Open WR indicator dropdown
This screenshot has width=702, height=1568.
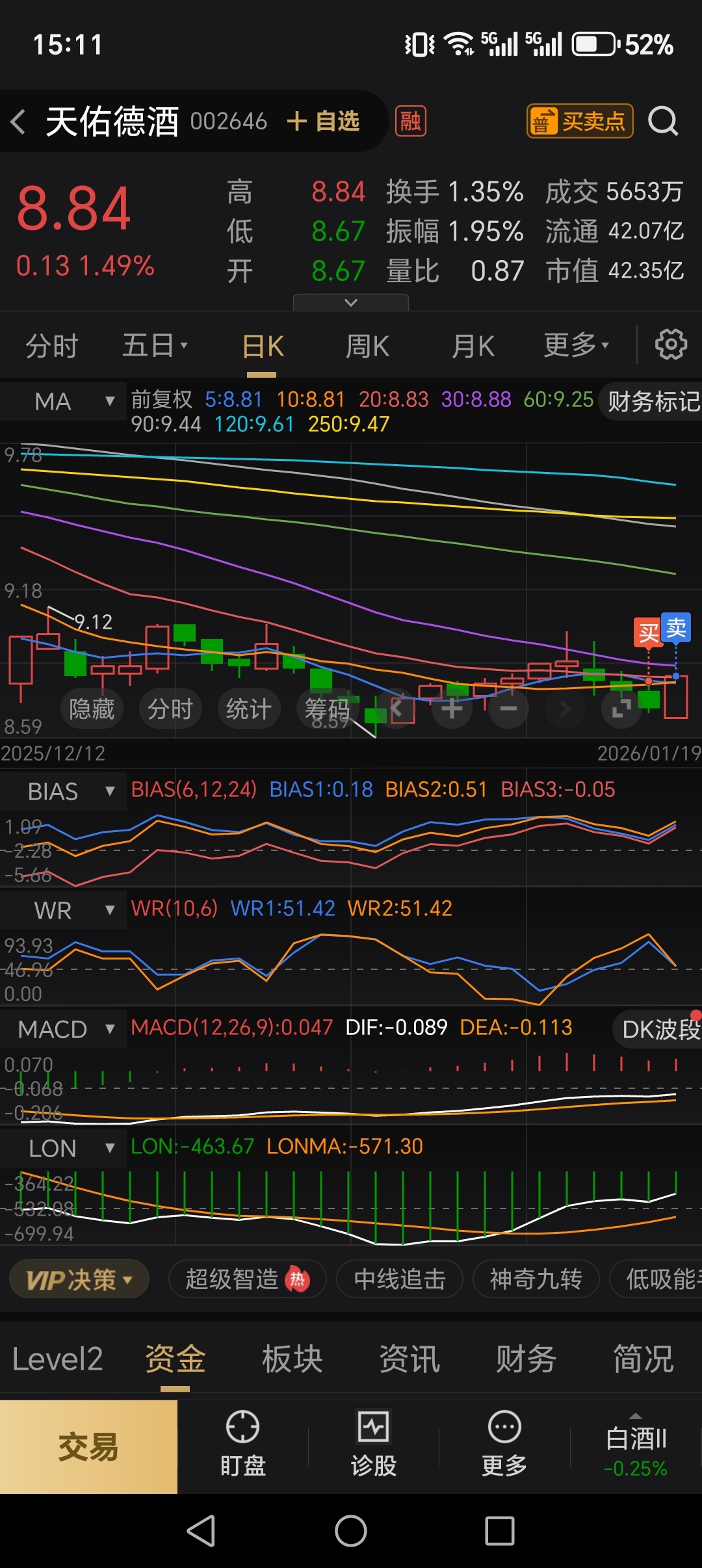click(64, 910)
